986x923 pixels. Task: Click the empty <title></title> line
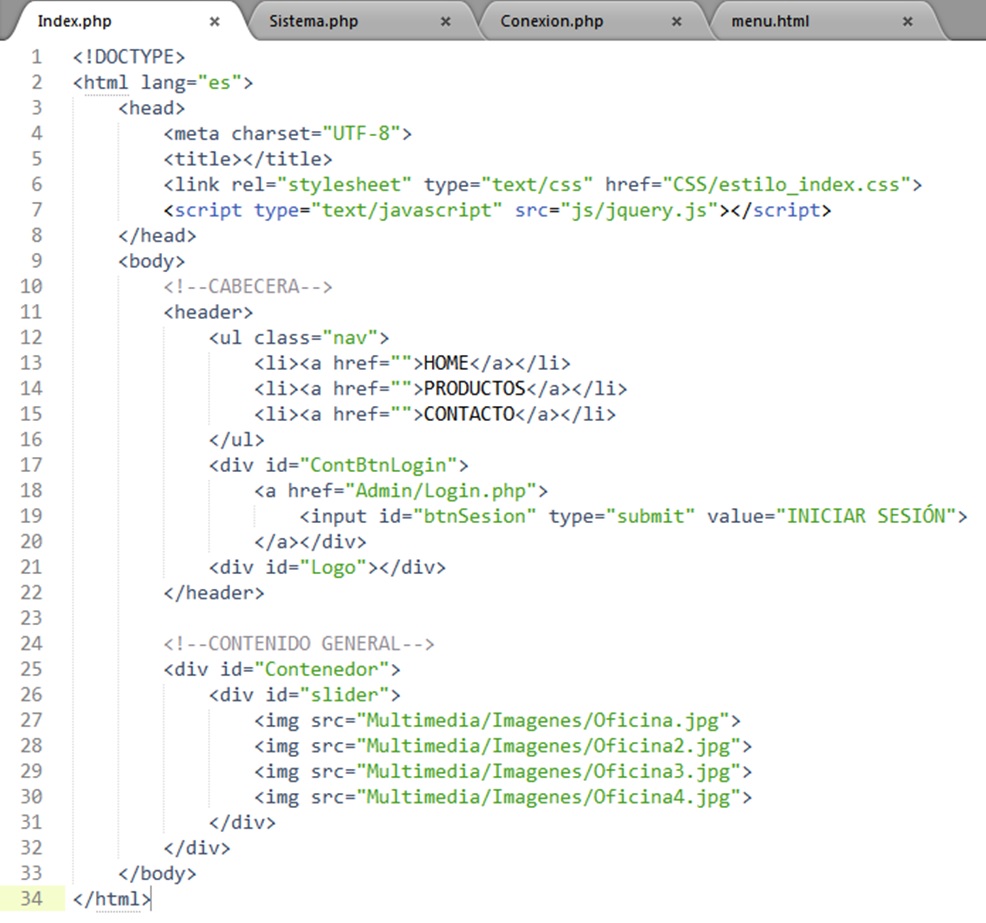248,159
